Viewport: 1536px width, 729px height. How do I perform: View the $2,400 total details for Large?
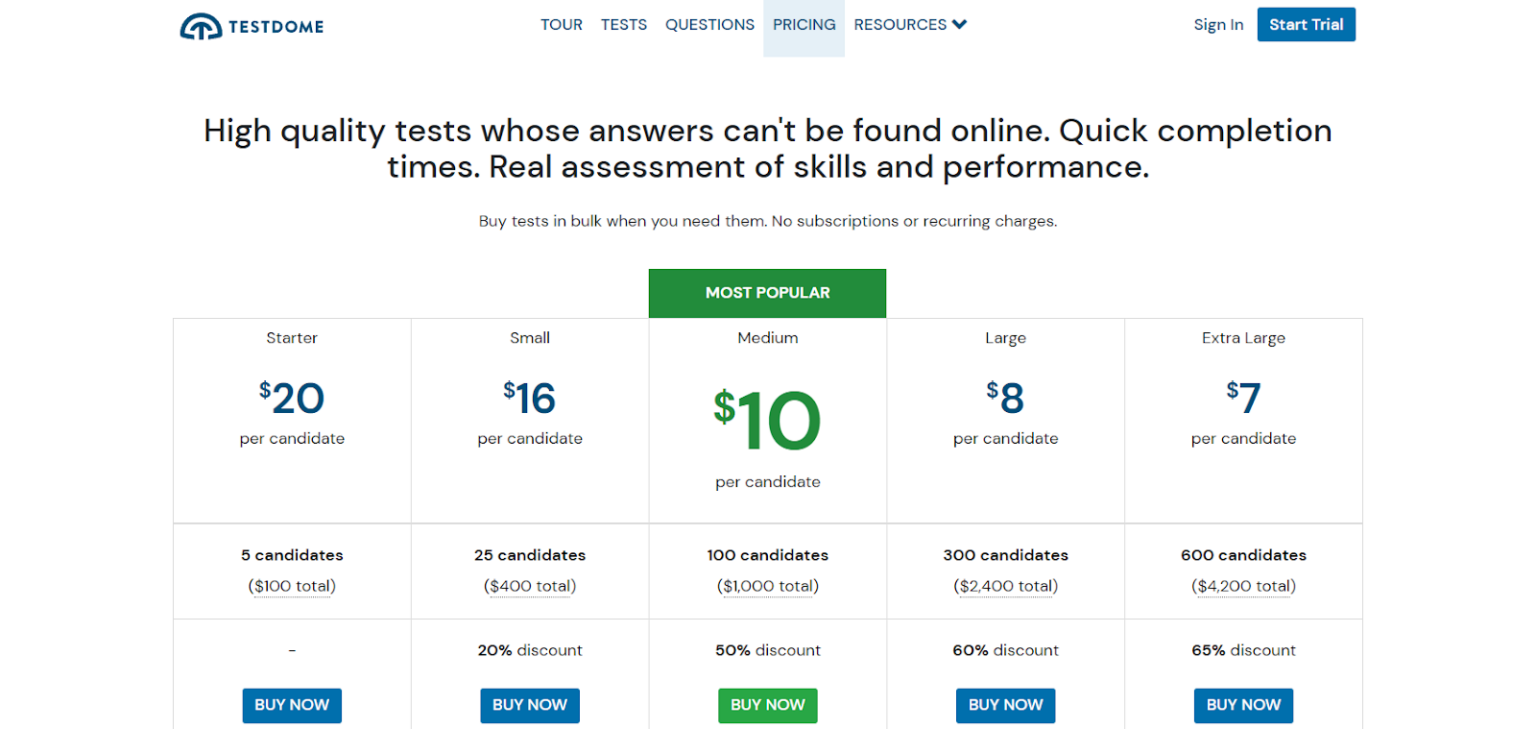click(1005, 586)
